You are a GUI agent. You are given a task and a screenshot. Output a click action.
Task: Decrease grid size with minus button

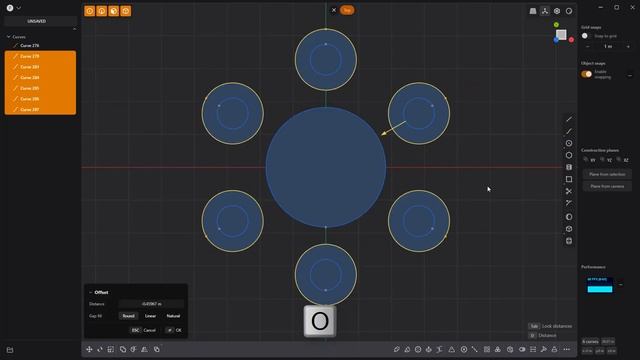(588, 47)
